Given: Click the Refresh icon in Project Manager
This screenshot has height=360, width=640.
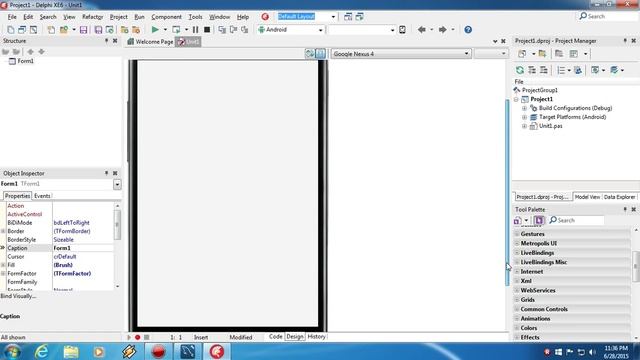Looking at the screenshot, I should [520, 70].
